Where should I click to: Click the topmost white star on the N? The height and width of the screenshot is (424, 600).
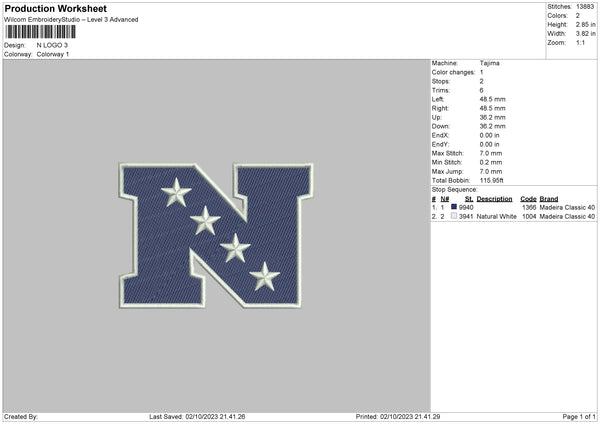176,192
